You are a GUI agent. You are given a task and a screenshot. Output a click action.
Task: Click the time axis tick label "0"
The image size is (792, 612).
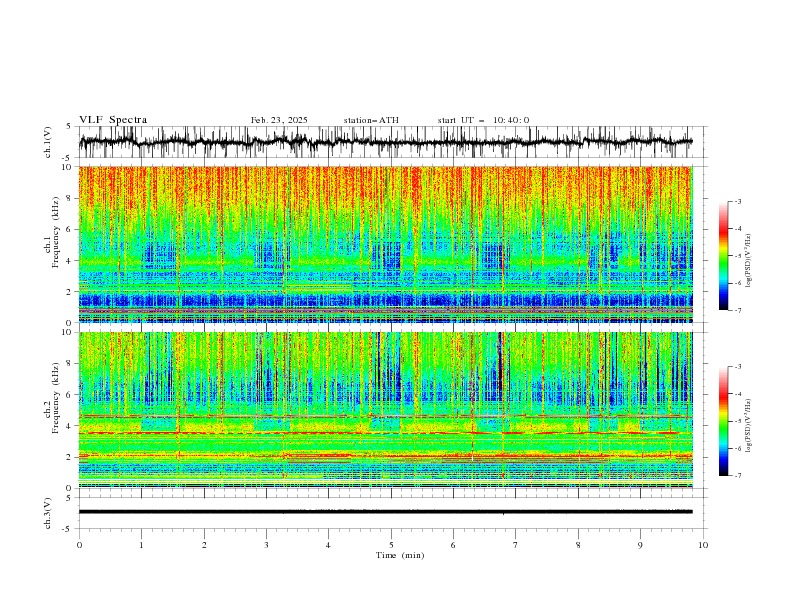point(79,545)
